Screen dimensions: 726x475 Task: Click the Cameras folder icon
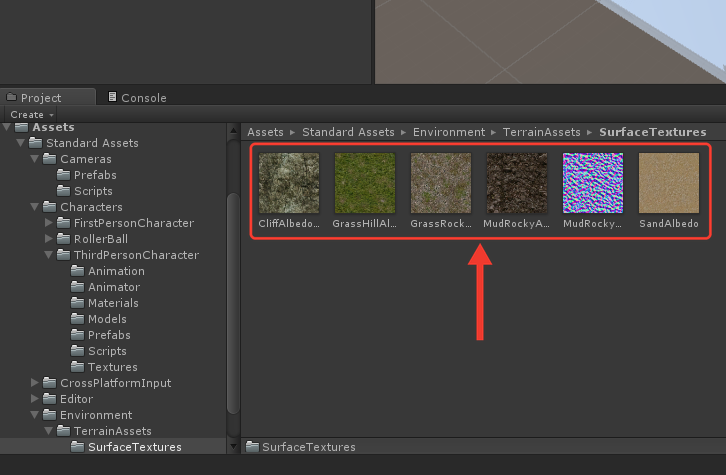point(50,159)
